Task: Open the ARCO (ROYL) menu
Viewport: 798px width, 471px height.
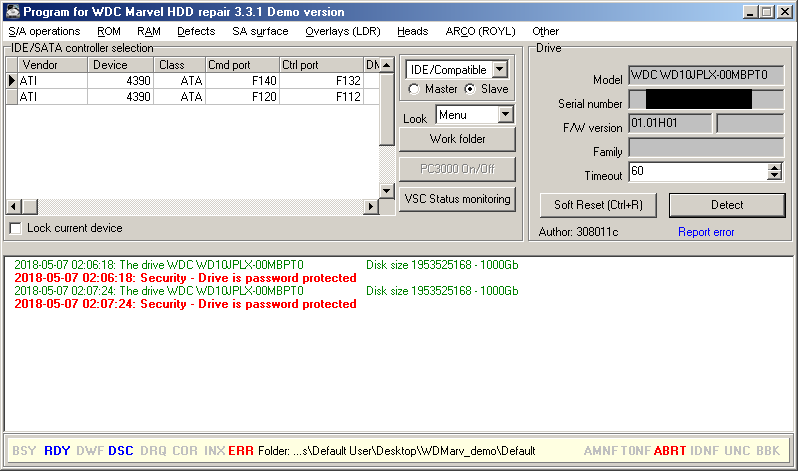Action: 480,32
